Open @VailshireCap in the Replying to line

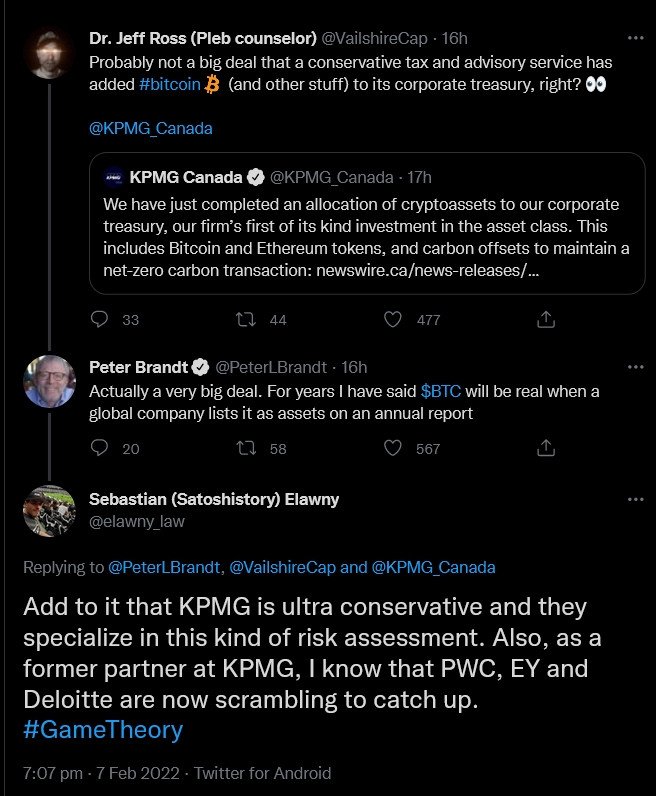coord(282,567)
